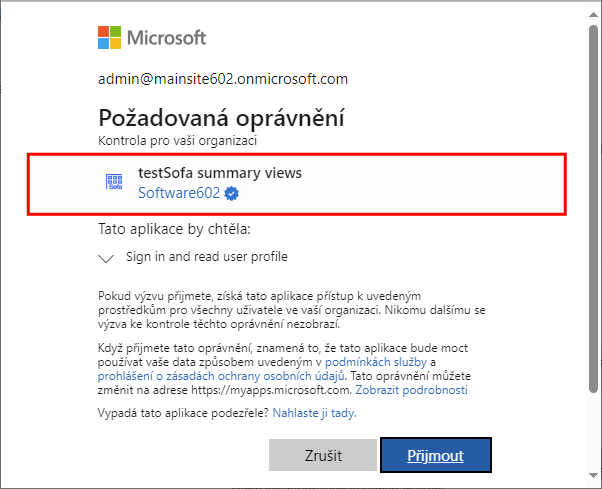Screen dimensions: 602x489
Task: Click the Nahlaste ji tady report link
Action: point(314,413)
